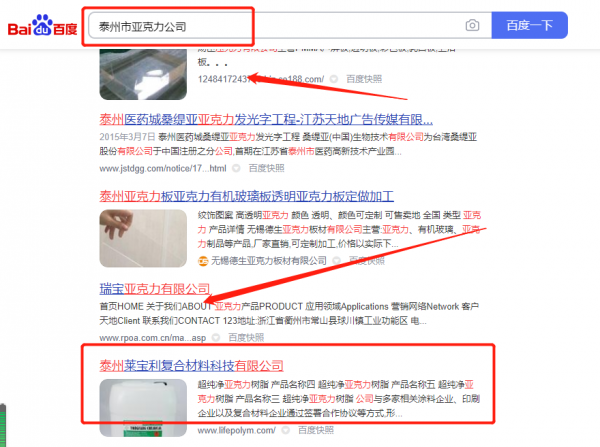600x447 pixels.
Task: Click orange logo icon beside 无锡德生亚克力板材有限公司
Action: (x=203, y=261)
